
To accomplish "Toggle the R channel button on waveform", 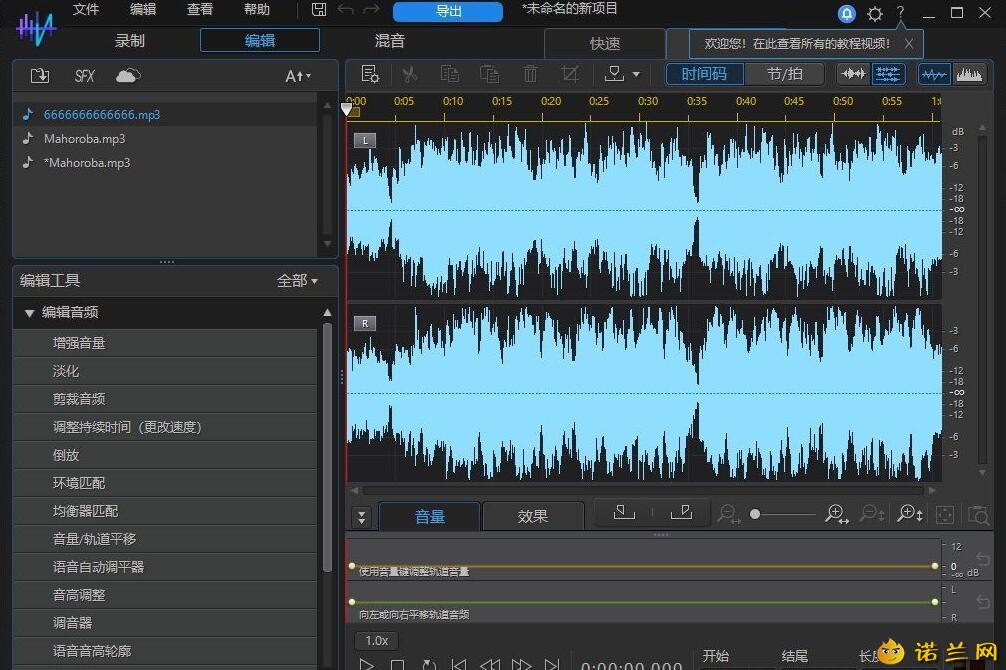I will (365, 323).
